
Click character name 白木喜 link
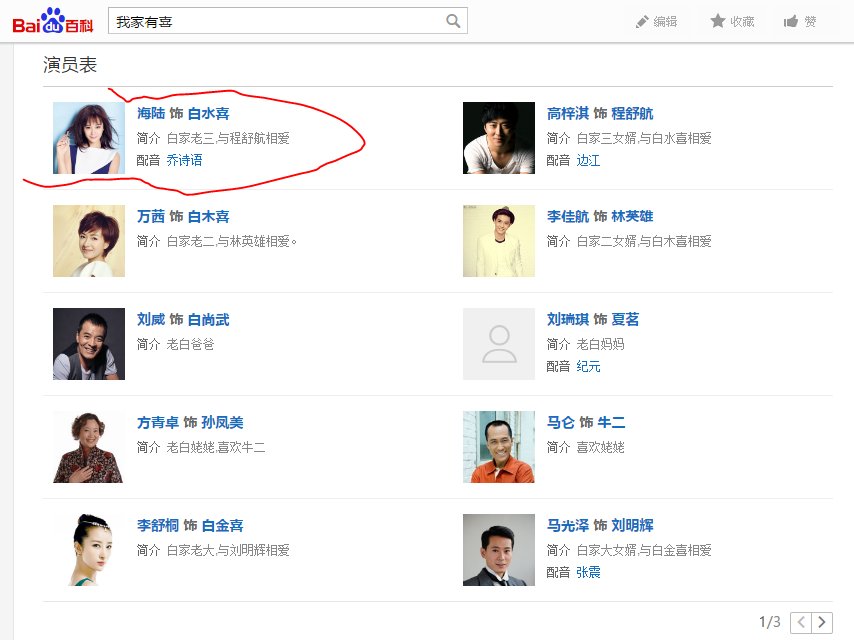pos(208,217)
